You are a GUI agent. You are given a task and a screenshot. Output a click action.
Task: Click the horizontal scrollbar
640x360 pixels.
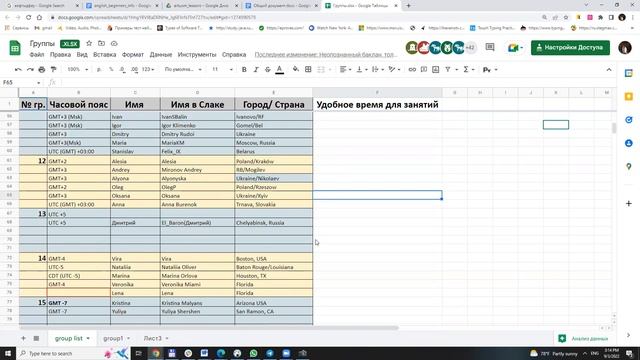(209, 328)
